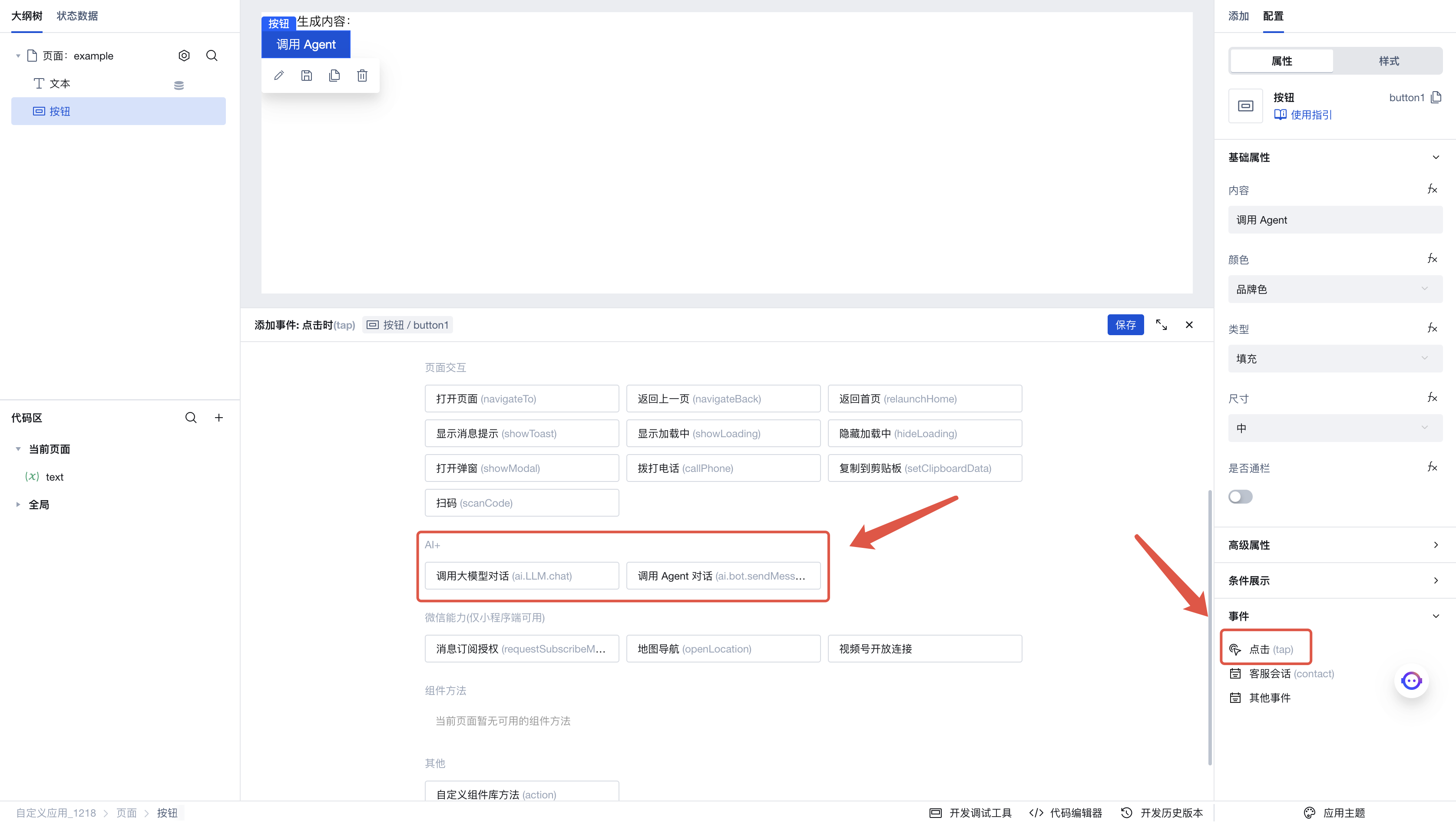Switch to the 添加 tab

1238,16
